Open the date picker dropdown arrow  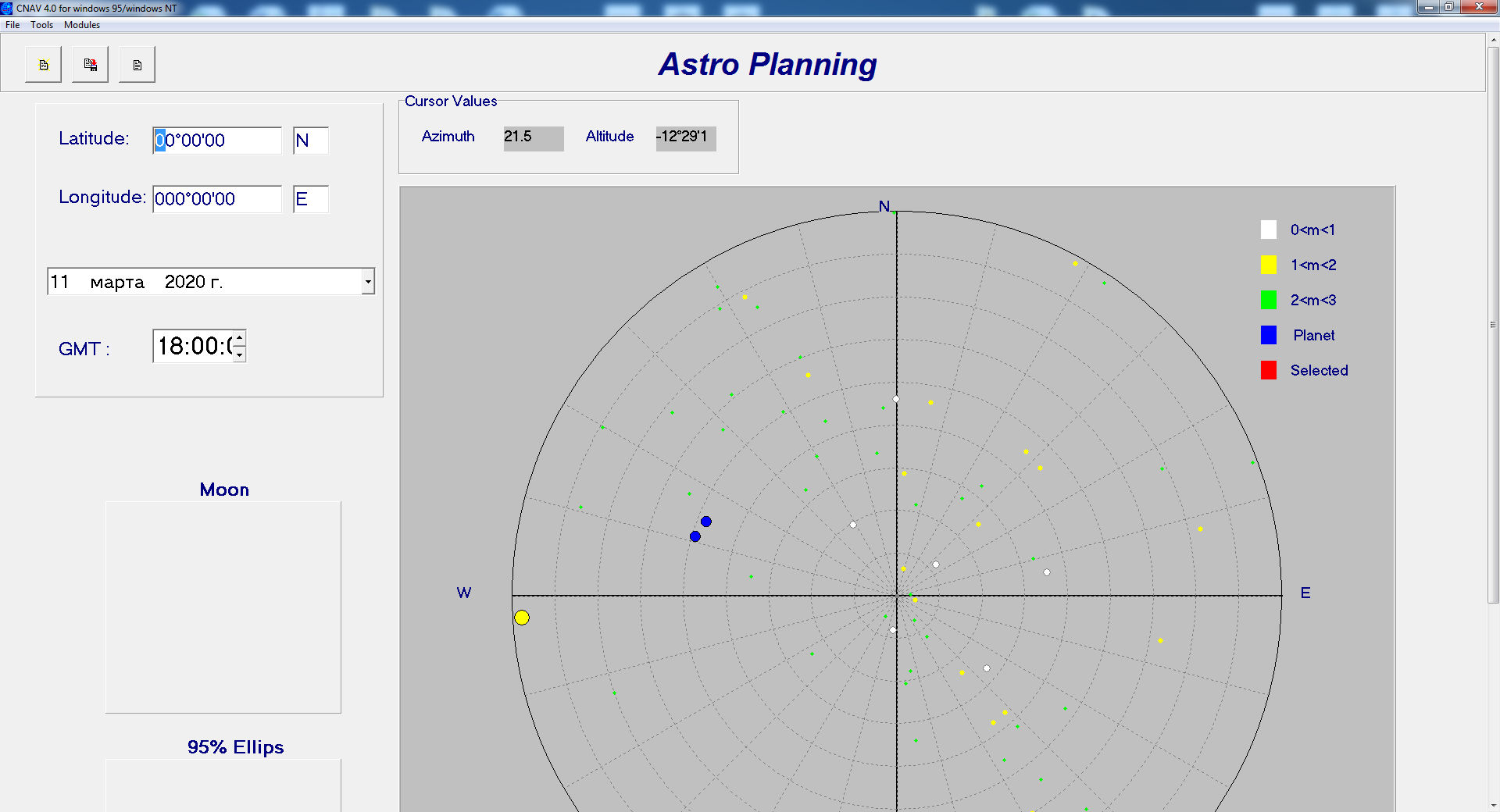(x=368, y=282)
